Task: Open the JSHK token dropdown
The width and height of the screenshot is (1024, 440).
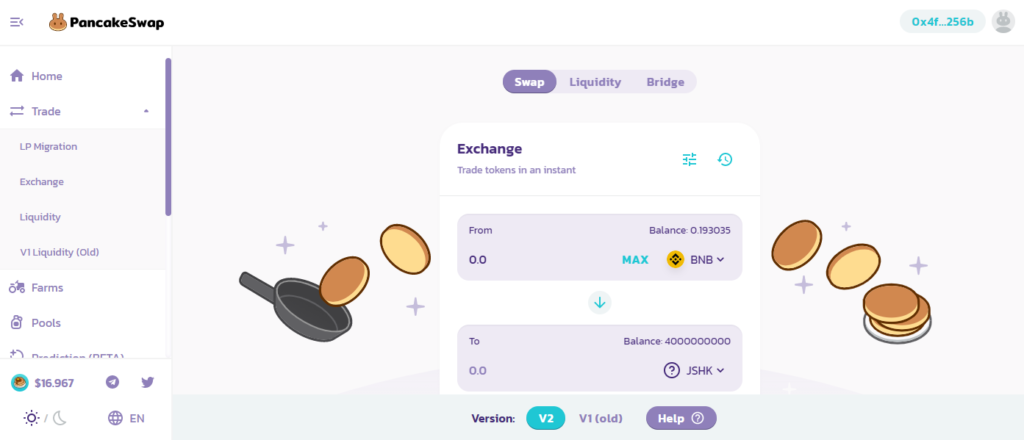Action: coord(694,370)
